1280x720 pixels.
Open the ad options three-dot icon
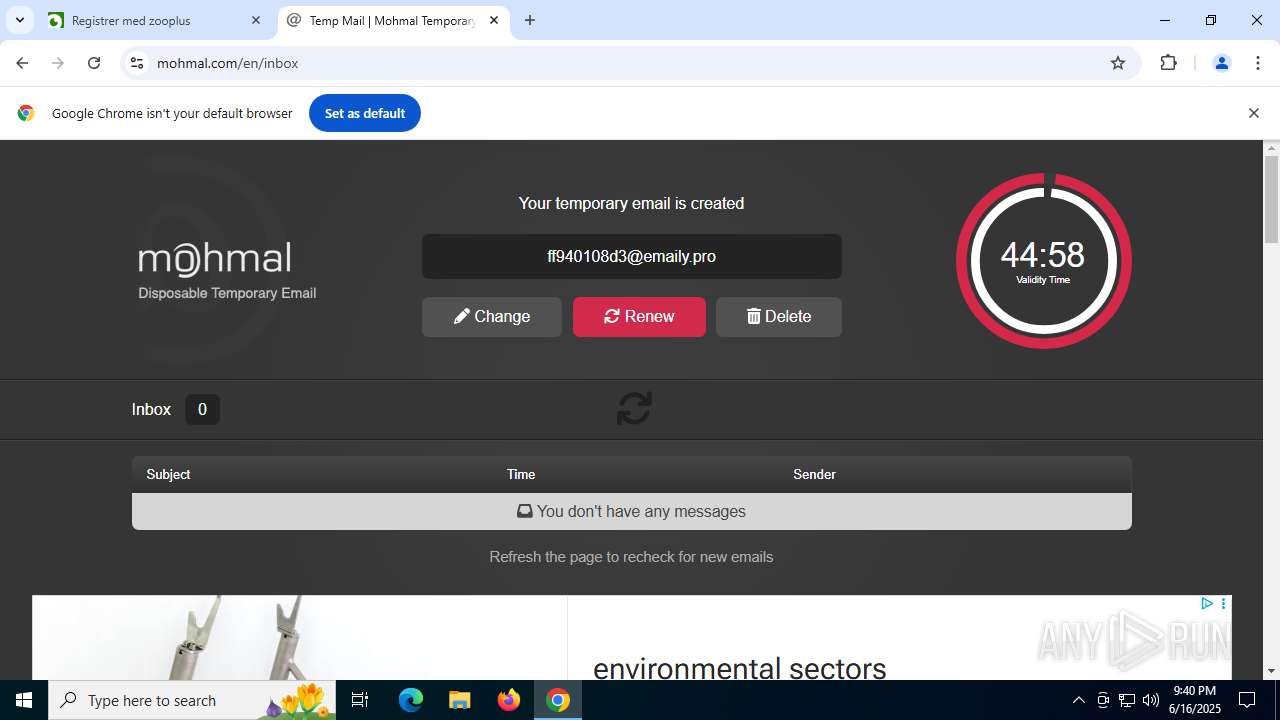tap(1223, 603)
